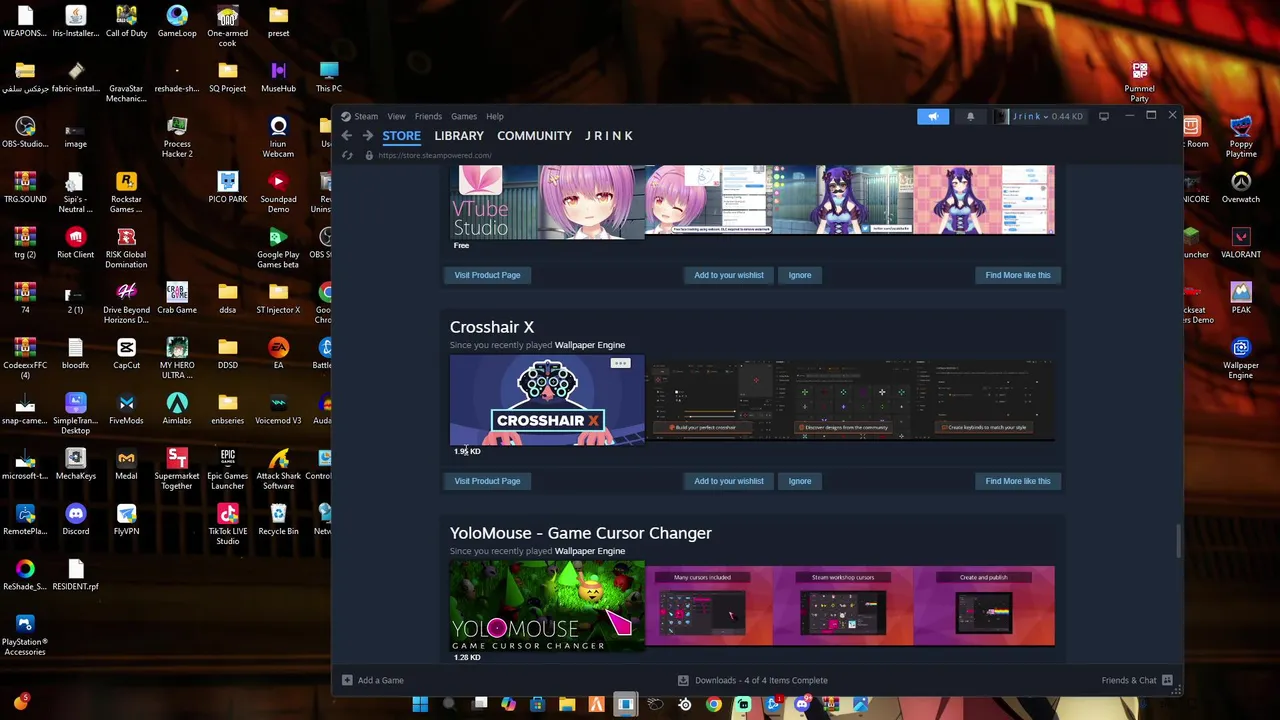This screenshot has width=1280, height=720.
Task: Open Windows Start menu
Action: click(420, 705)
